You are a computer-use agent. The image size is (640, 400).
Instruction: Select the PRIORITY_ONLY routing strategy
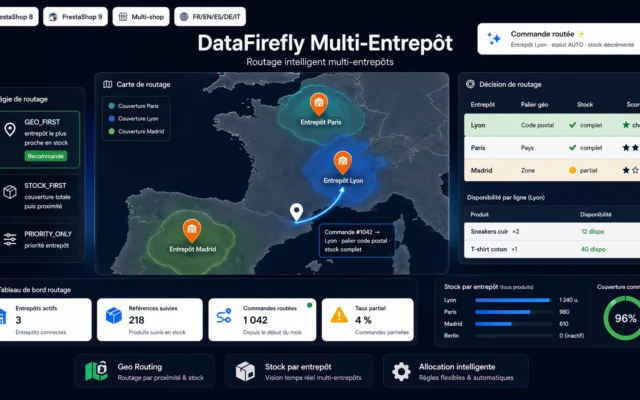pos(40,240)
